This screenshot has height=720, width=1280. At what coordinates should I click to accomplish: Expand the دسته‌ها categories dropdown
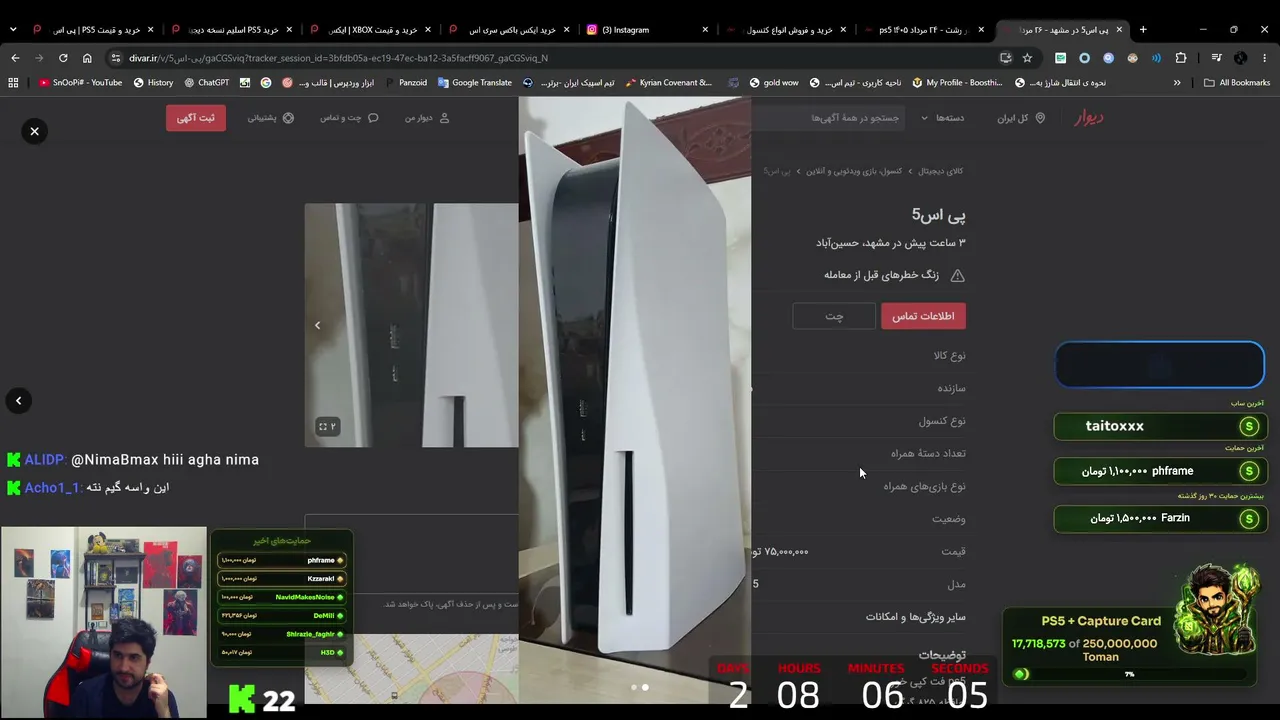point(943,118)
